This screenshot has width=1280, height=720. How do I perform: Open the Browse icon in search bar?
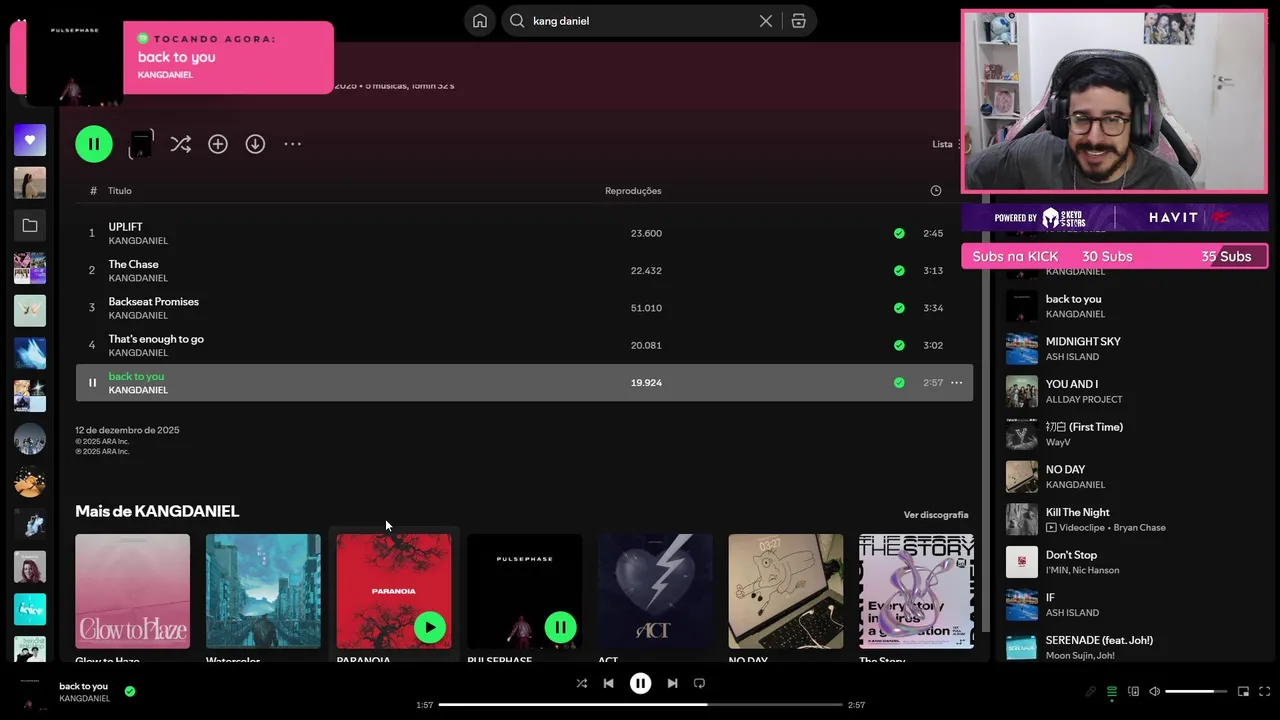click(x=798, y=21)
